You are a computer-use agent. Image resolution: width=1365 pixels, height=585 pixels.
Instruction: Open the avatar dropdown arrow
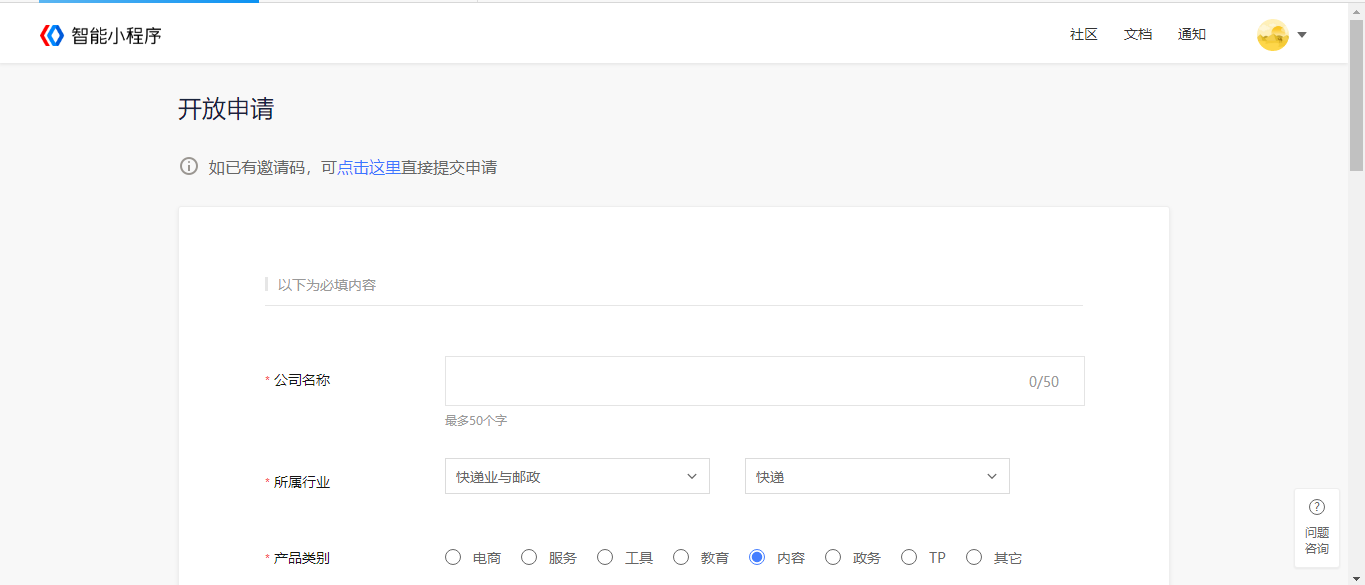1302,35
